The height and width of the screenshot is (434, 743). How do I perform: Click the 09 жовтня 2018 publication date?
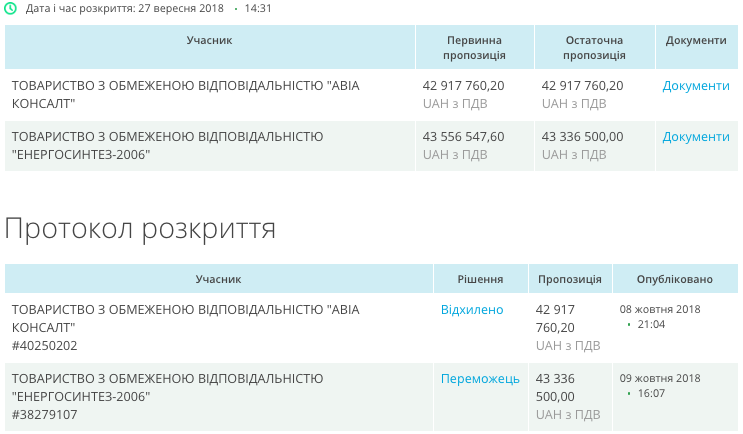(x=660, y=378)
